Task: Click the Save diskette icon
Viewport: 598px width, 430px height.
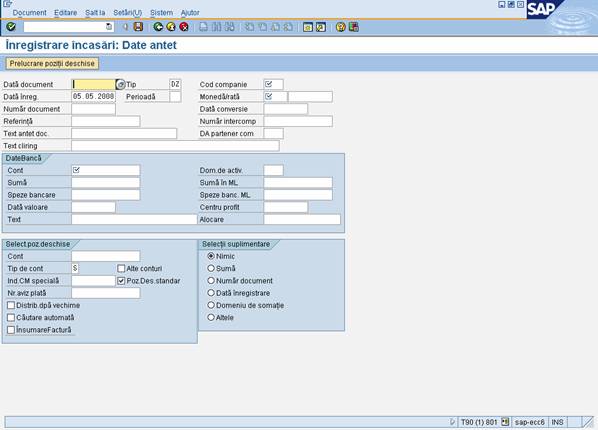Action: 138,27
